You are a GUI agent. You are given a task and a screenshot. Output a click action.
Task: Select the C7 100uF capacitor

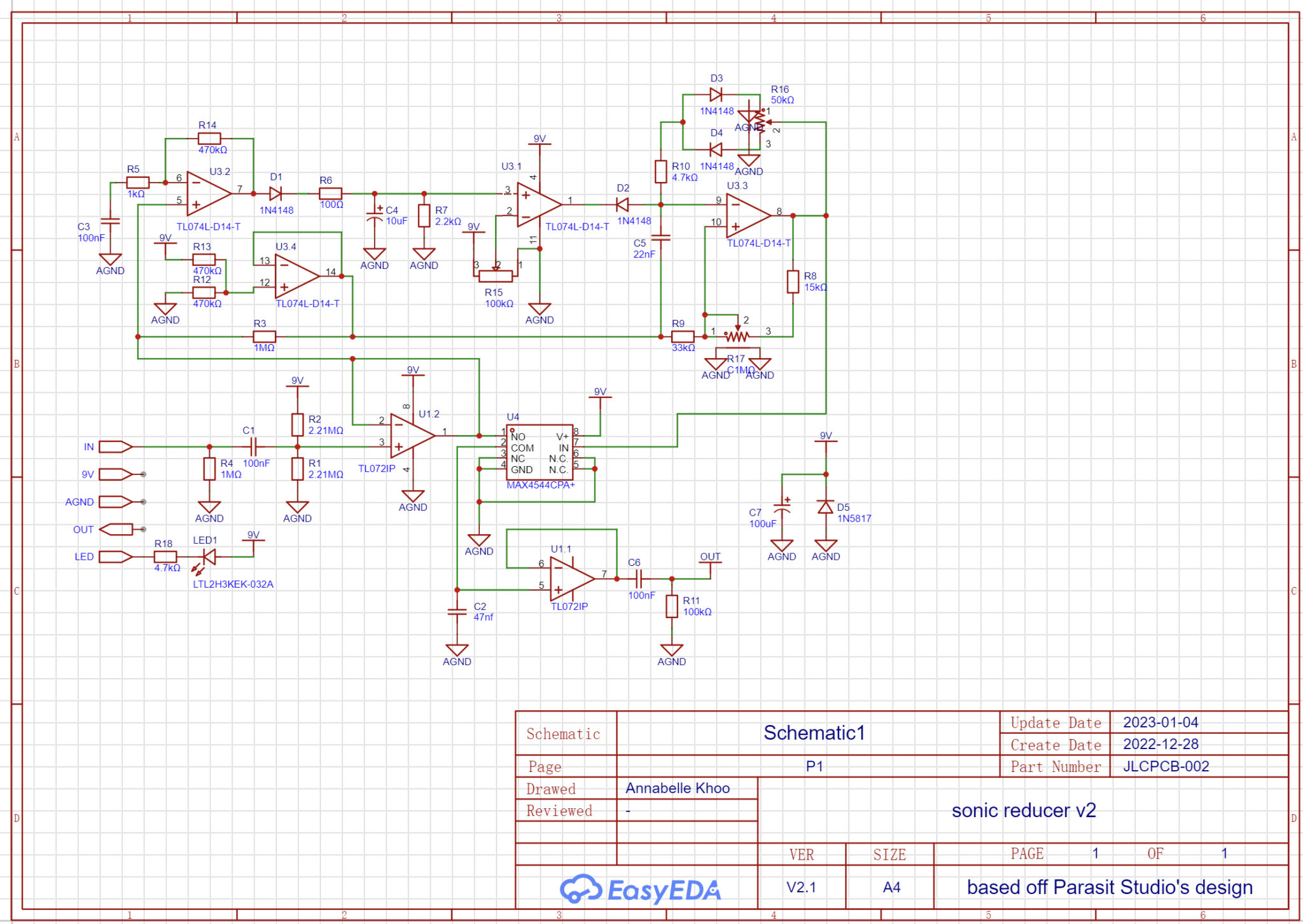[782, 509]
